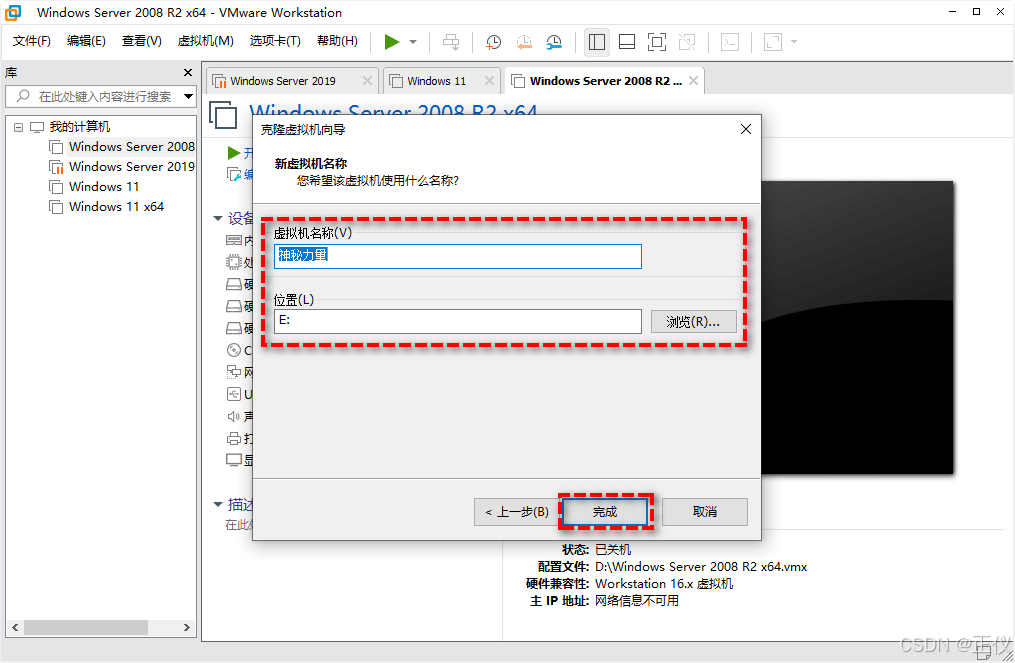The image size is (1015, 663).
Task: Open the 虚拟机(M) menu
Action: click(206, 41)
